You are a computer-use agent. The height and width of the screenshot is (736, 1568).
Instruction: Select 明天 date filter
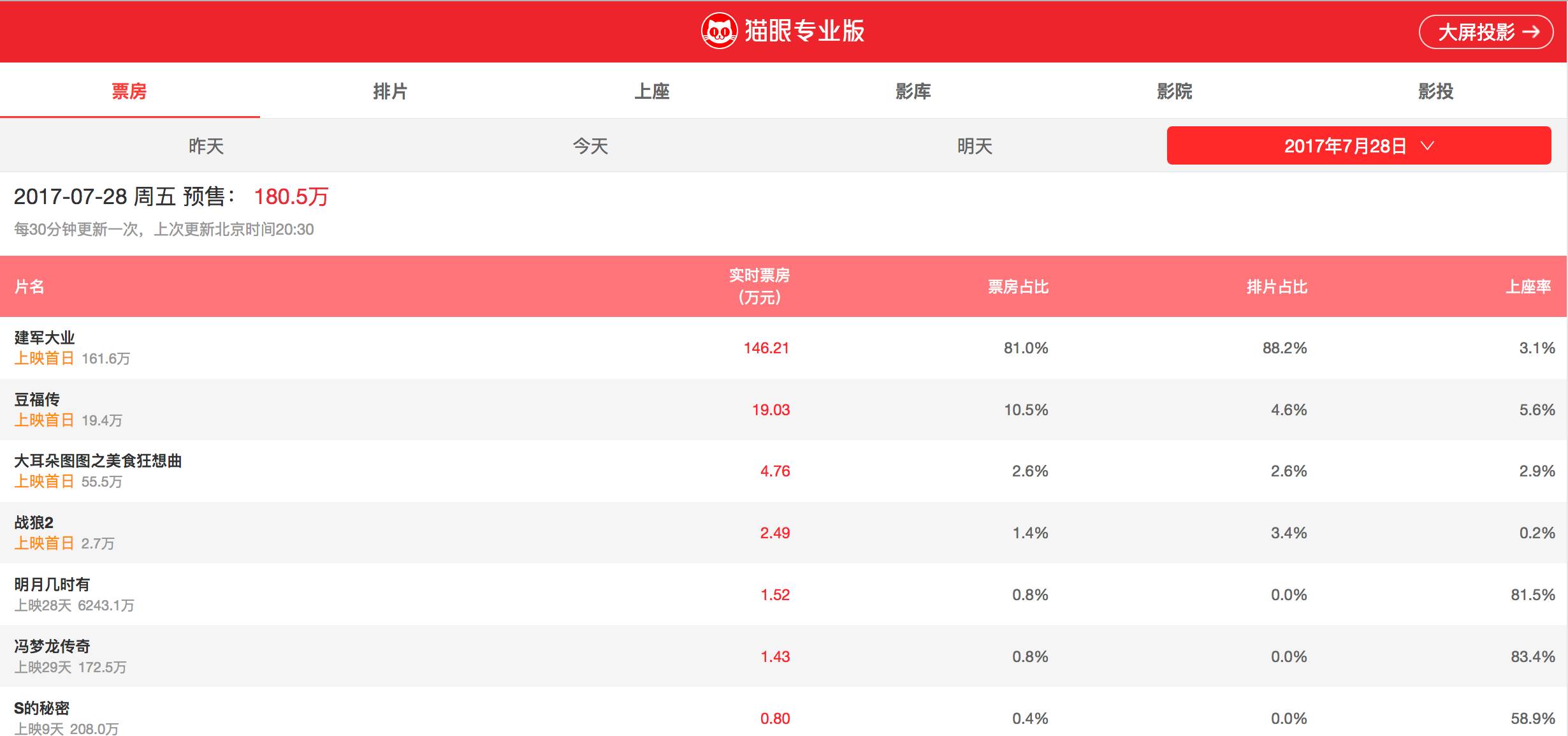tap(975, 146)
